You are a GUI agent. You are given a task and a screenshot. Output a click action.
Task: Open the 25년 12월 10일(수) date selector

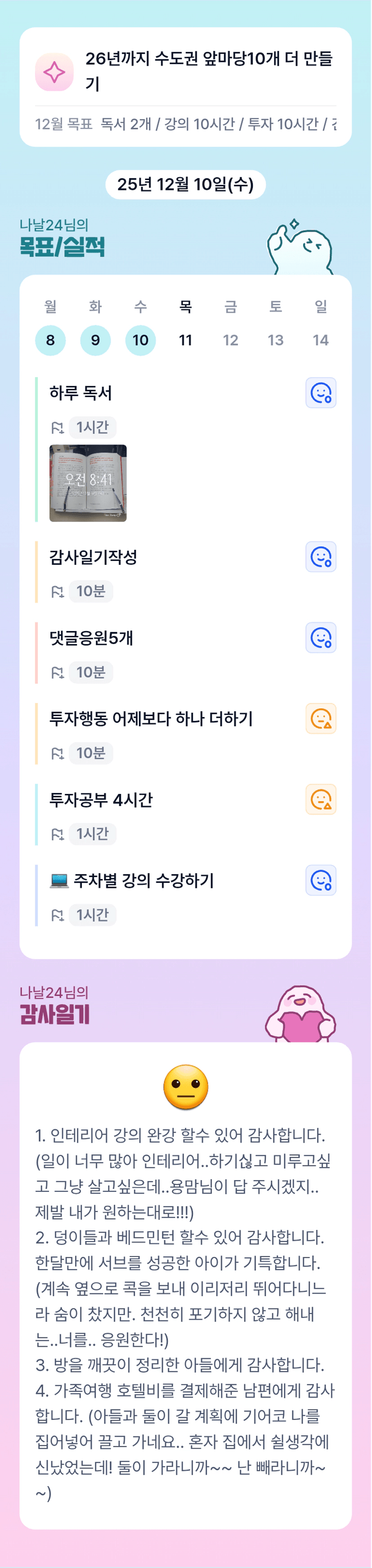pos(186,185)
